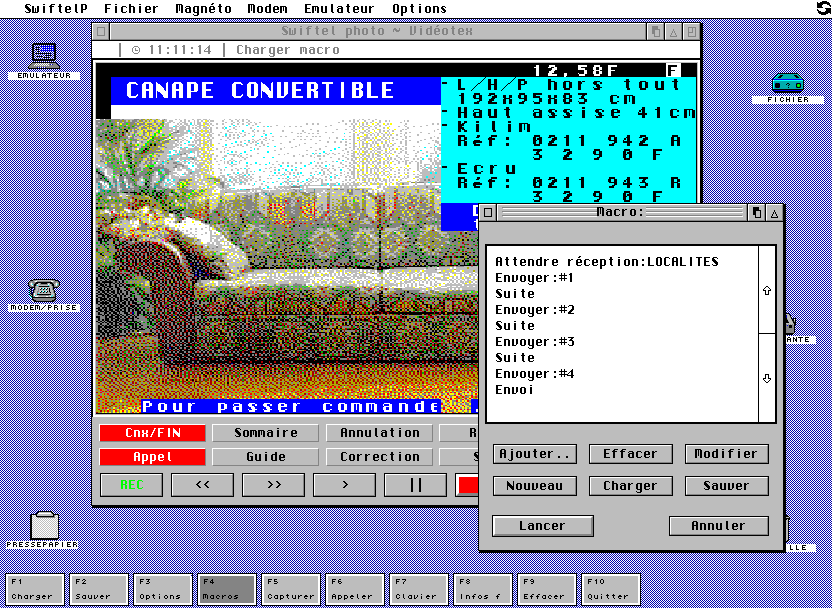Image resolution: width=832 pixels, height=608 pixels.
Task: Open the Emulateur desktop icon
Action: pos(44,58)
